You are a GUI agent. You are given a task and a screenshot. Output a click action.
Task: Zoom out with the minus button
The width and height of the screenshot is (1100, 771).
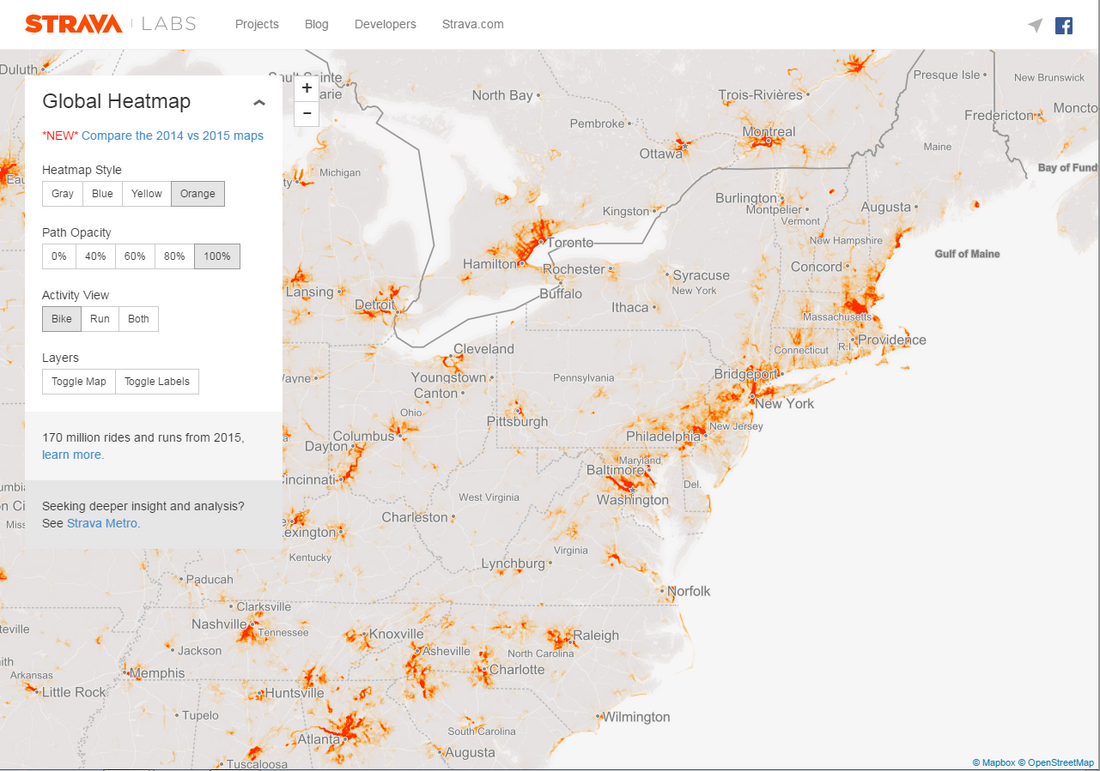307,113
